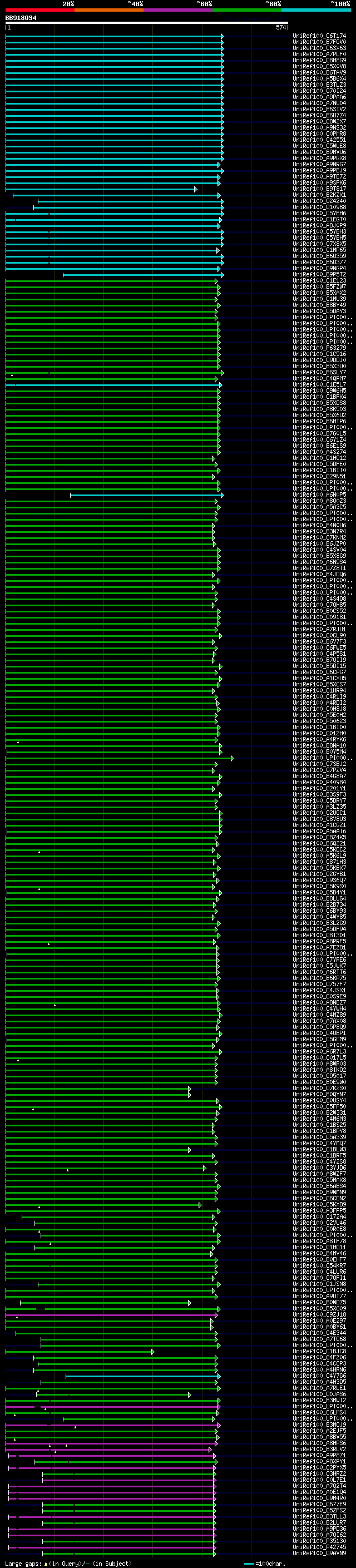This screenshot has width=356, height=1568.
Task: Click the red 20% identity legend segment
Action: 40,10
